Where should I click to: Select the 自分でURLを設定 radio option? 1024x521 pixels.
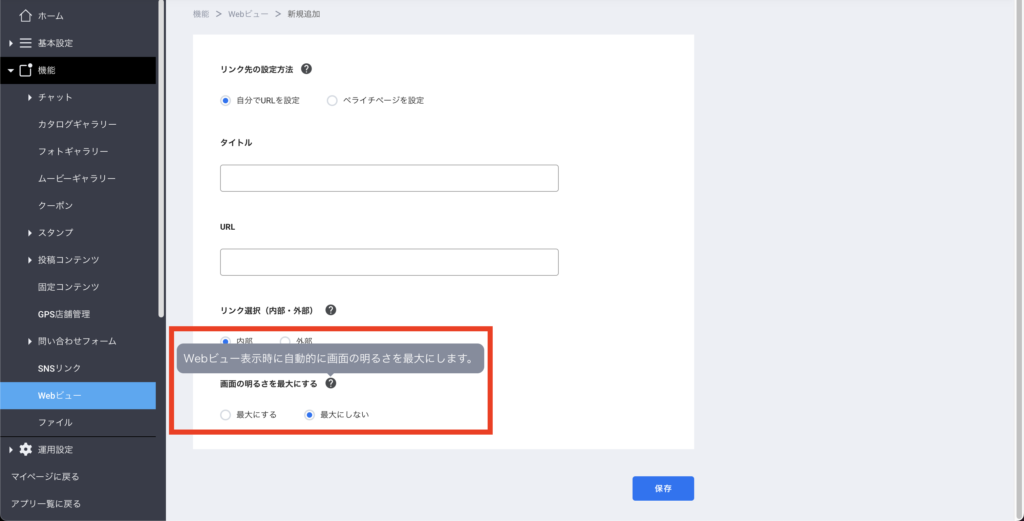coord(226,100)
